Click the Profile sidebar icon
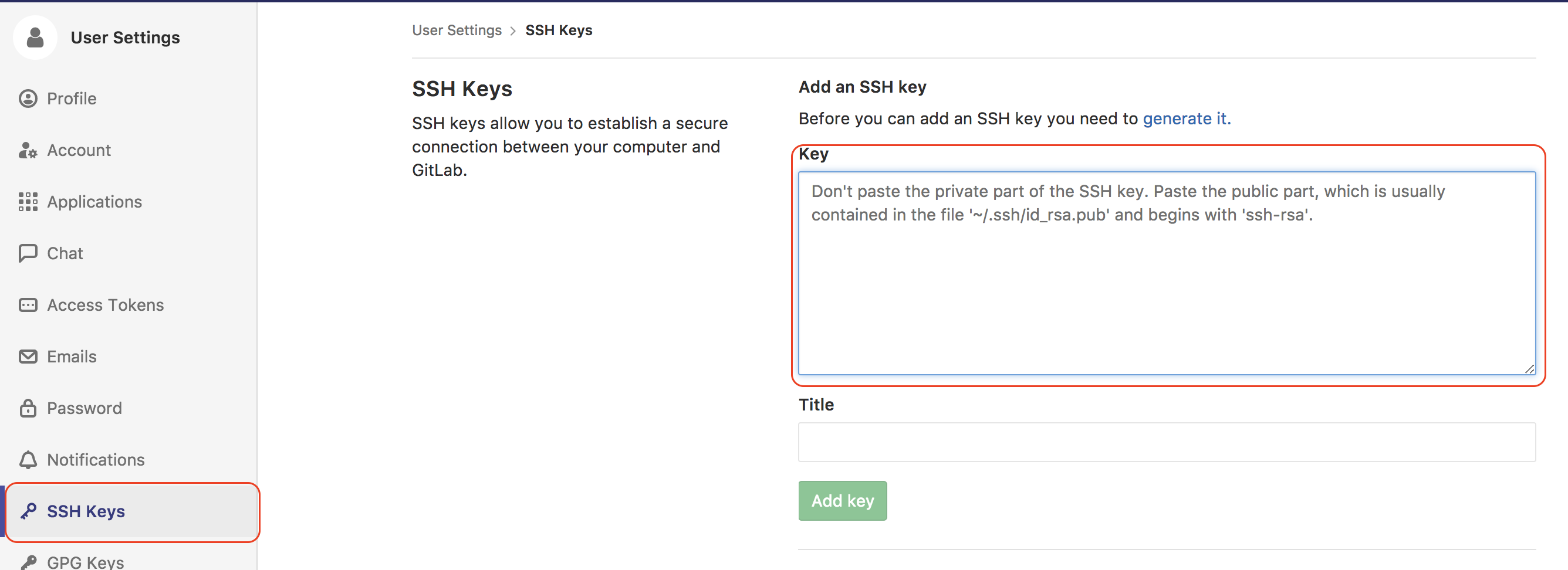The image size is (1568, 570). click(28, 99)
